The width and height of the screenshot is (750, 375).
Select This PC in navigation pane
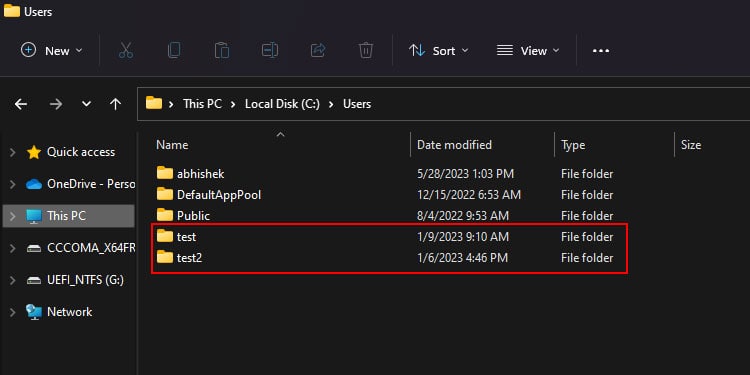click(66, 216)
